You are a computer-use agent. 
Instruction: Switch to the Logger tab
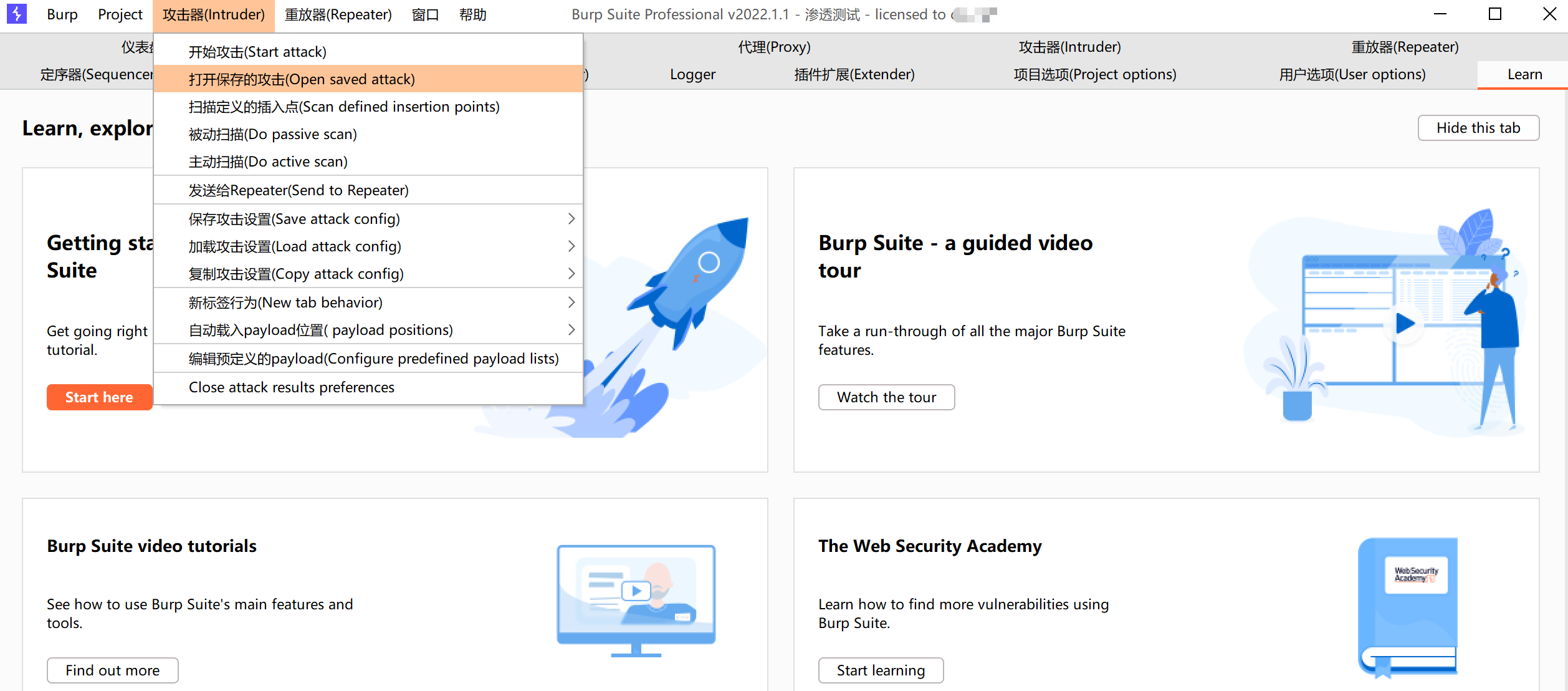click(x=692, y=74)
